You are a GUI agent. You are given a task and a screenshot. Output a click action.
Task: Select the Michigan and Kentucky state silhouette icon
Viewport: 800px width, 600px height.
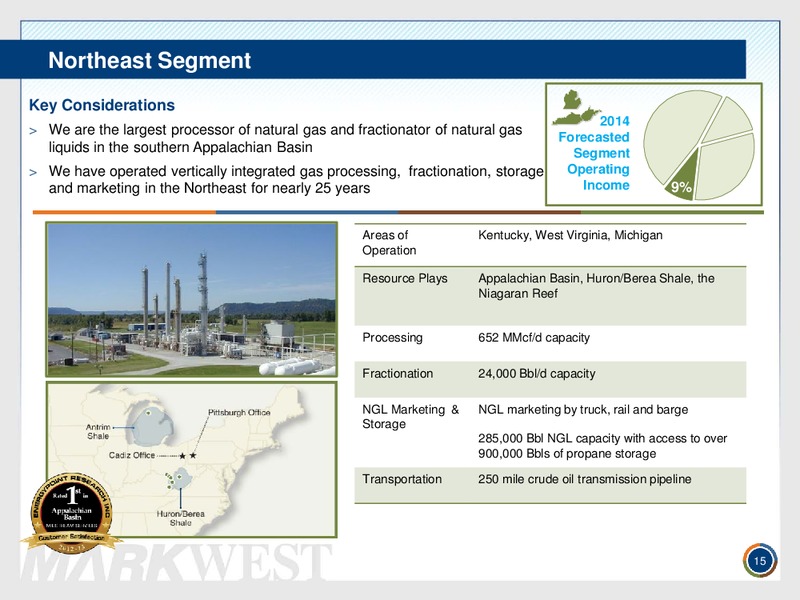pos(576,108)
